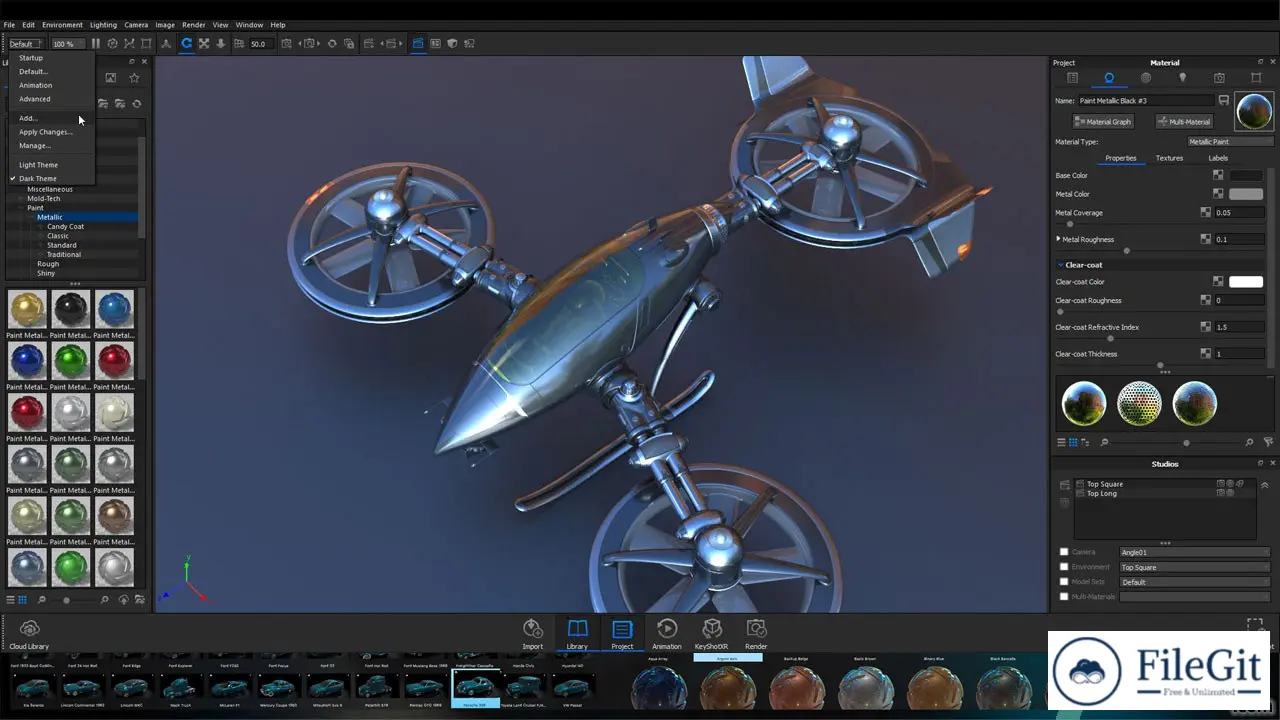Open the 100 % resolution dropdown
The image size is (1280, 720).
coord(69,44)
